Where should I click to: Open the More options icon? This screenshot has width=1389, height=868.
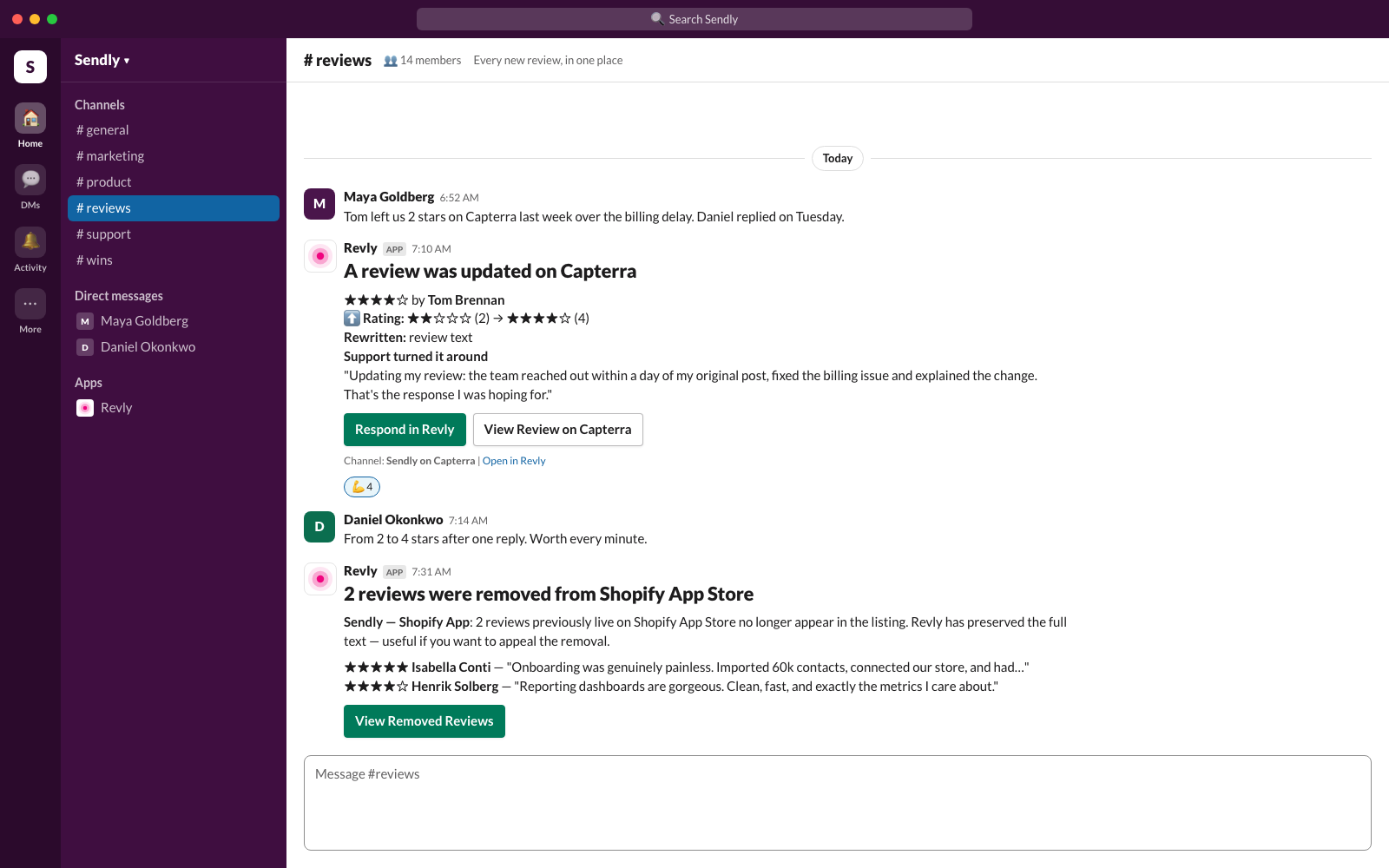point(30,303)
